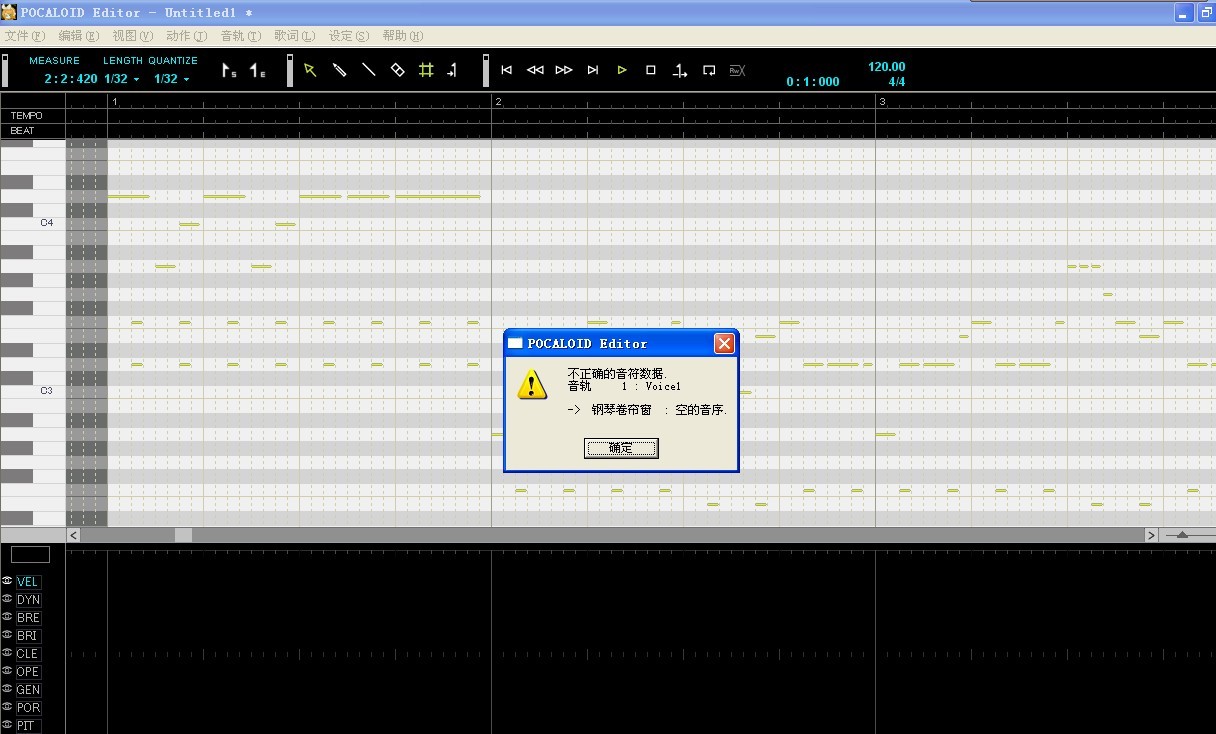Screen dimensions: 1216x734
Task: Jump to the end of the song
Action: pos(593,70)
